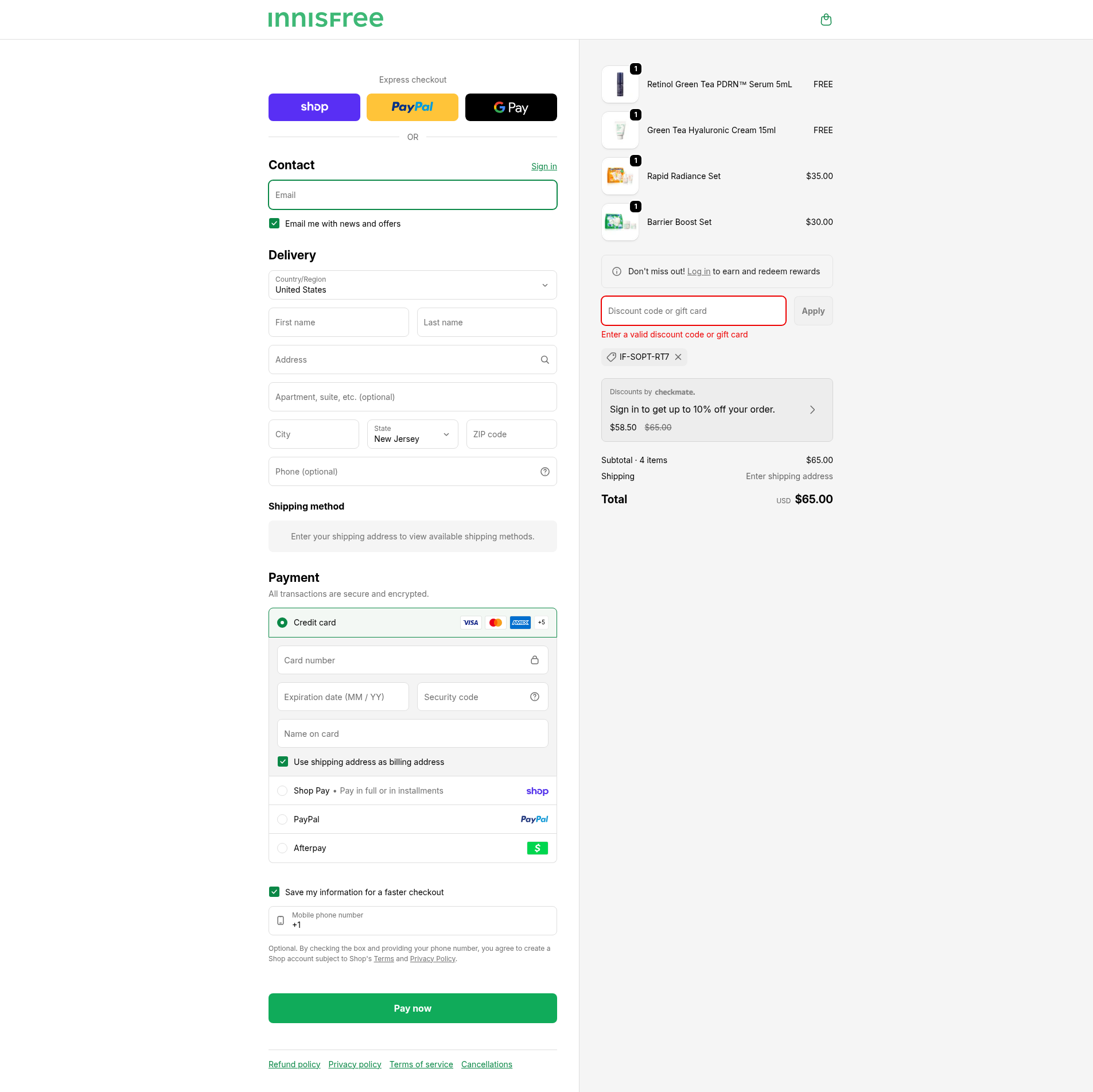Expand the Sign in 10% off discount offer
The width and height of the screenshot is (1093, 1092).
pyautogui.click(x=812, y=410)
